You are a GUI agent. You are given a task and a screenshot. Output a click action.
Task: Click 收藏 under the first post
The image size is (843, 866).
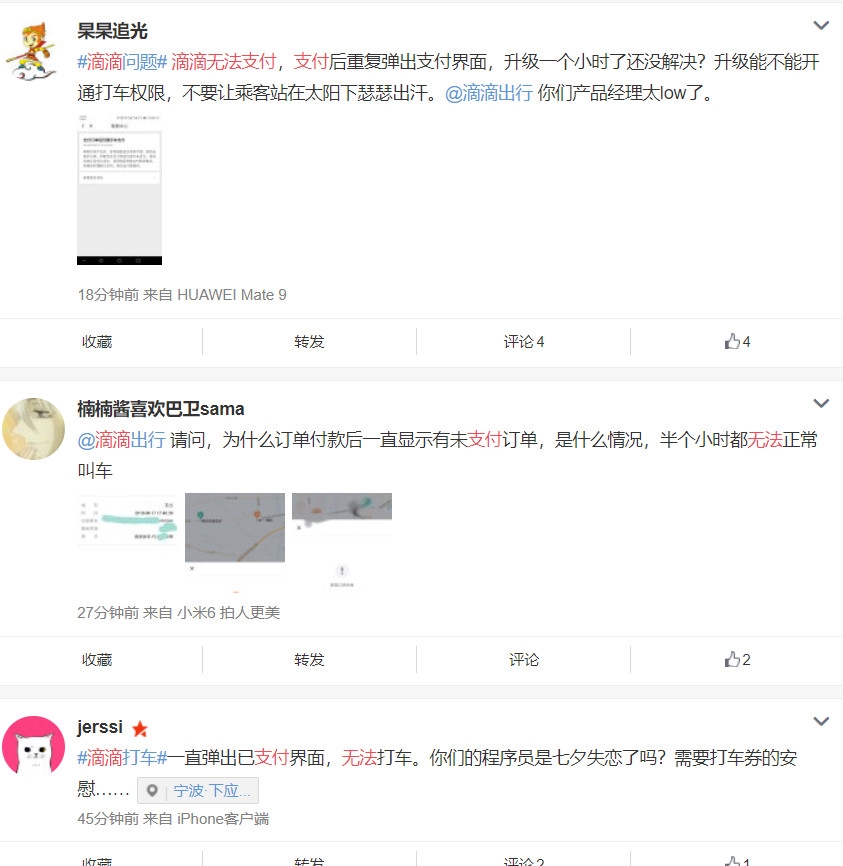(97, 342)
